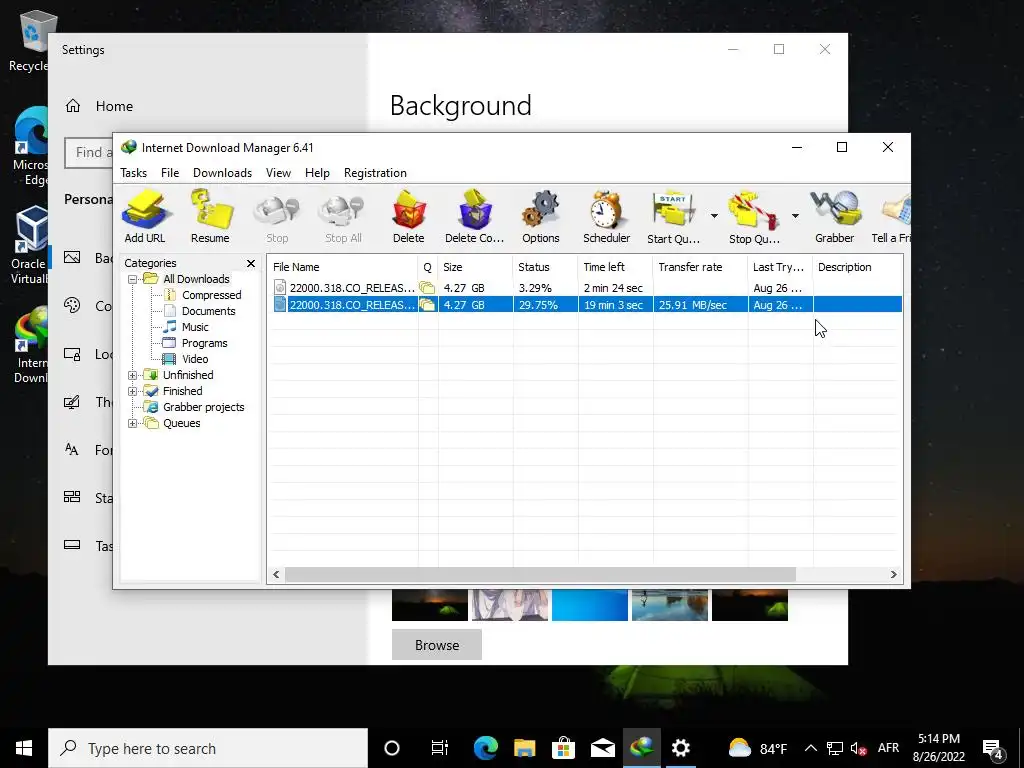Open the Help menu

pyautogui.click(x=317, y=173)
